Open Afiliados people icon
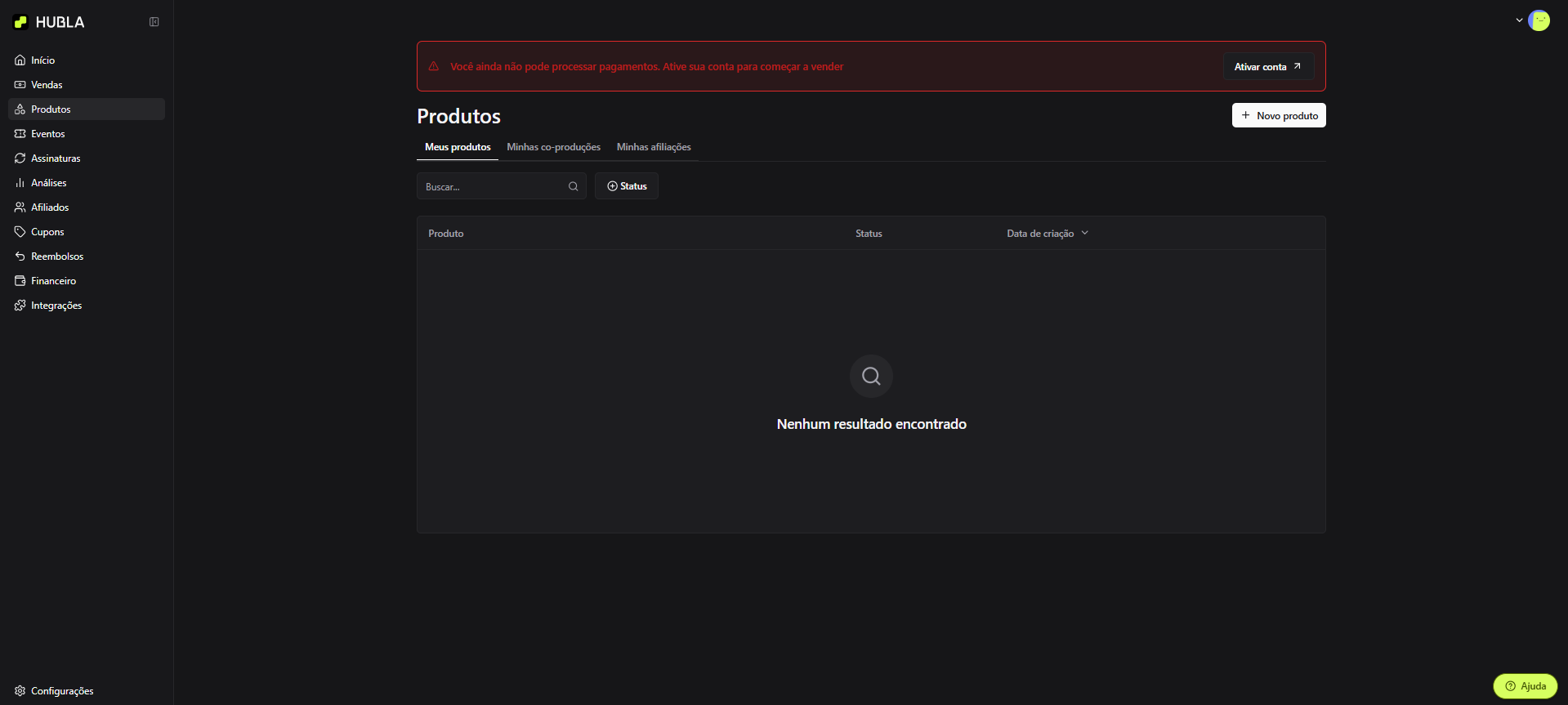Image resolution: width=1568 pixels, height=705 pixels. [x=20, y=207]
